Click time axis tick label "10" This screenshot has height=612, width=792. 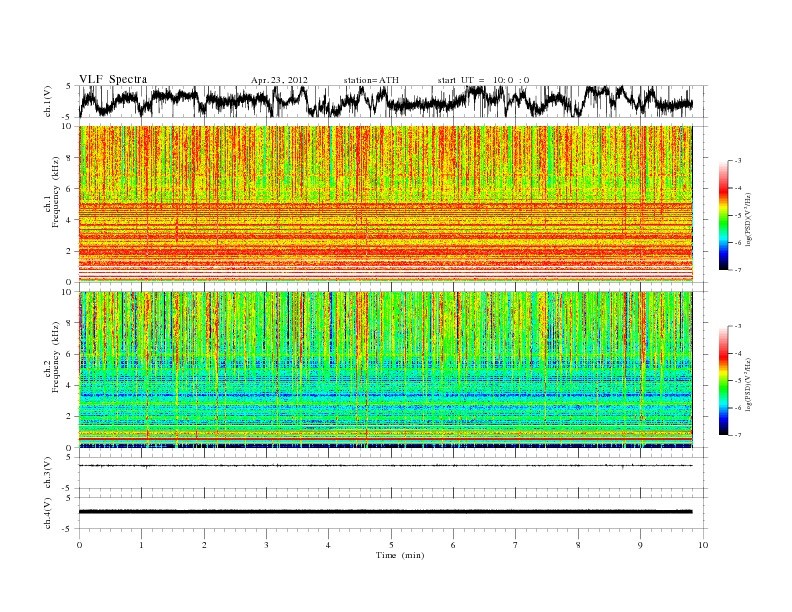[703, 545]
